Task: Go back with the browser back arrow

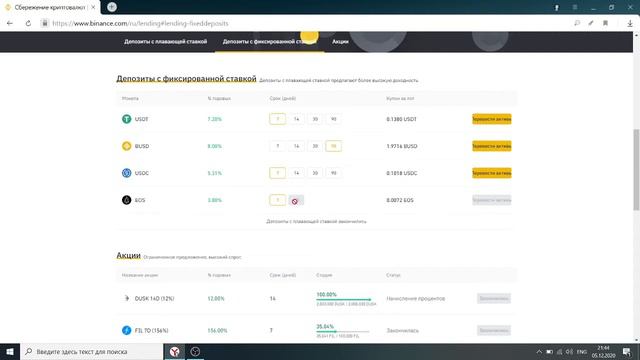Action: [x=10, y=23]
